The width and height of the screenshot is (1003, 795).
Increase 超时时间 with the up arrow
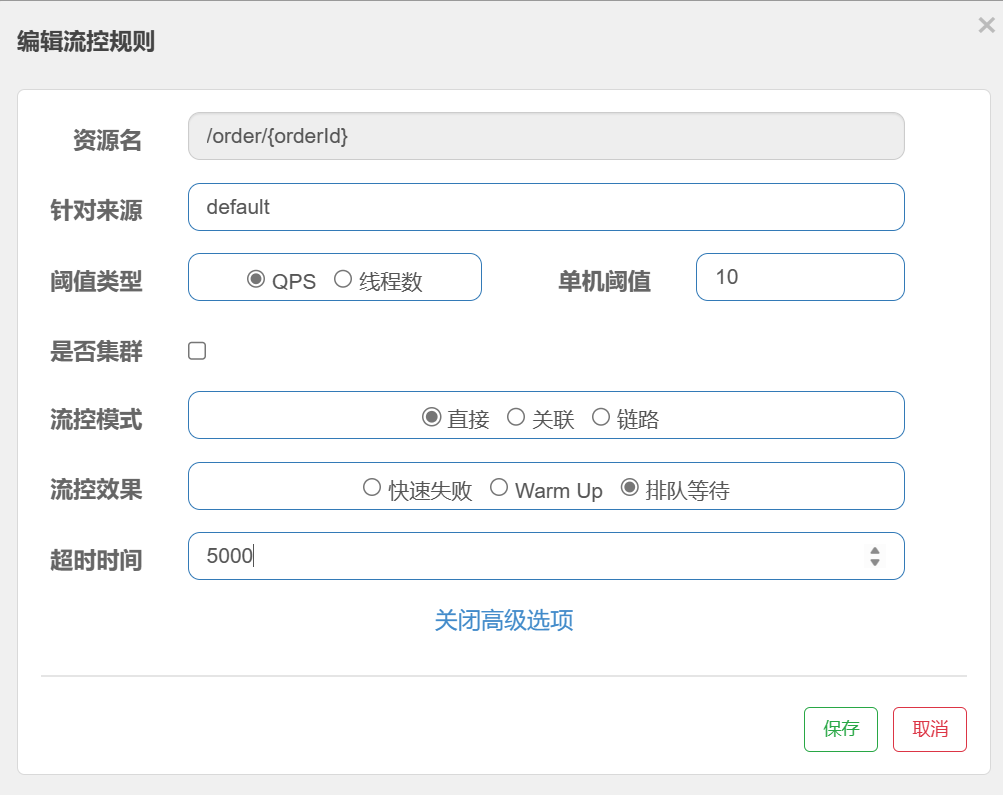[874, 550]
